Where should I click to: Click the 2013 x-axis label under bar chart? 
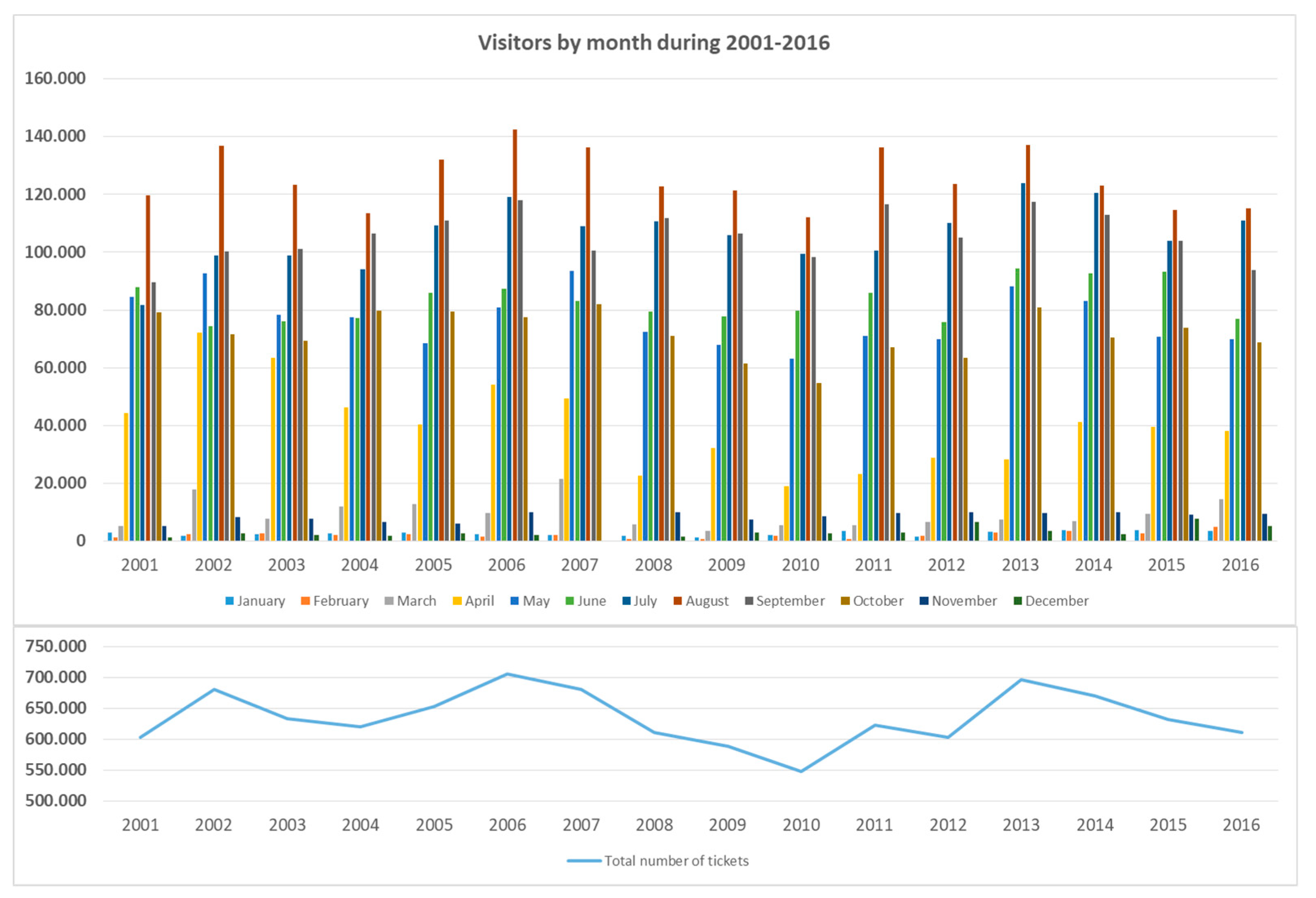(1020, 564)
